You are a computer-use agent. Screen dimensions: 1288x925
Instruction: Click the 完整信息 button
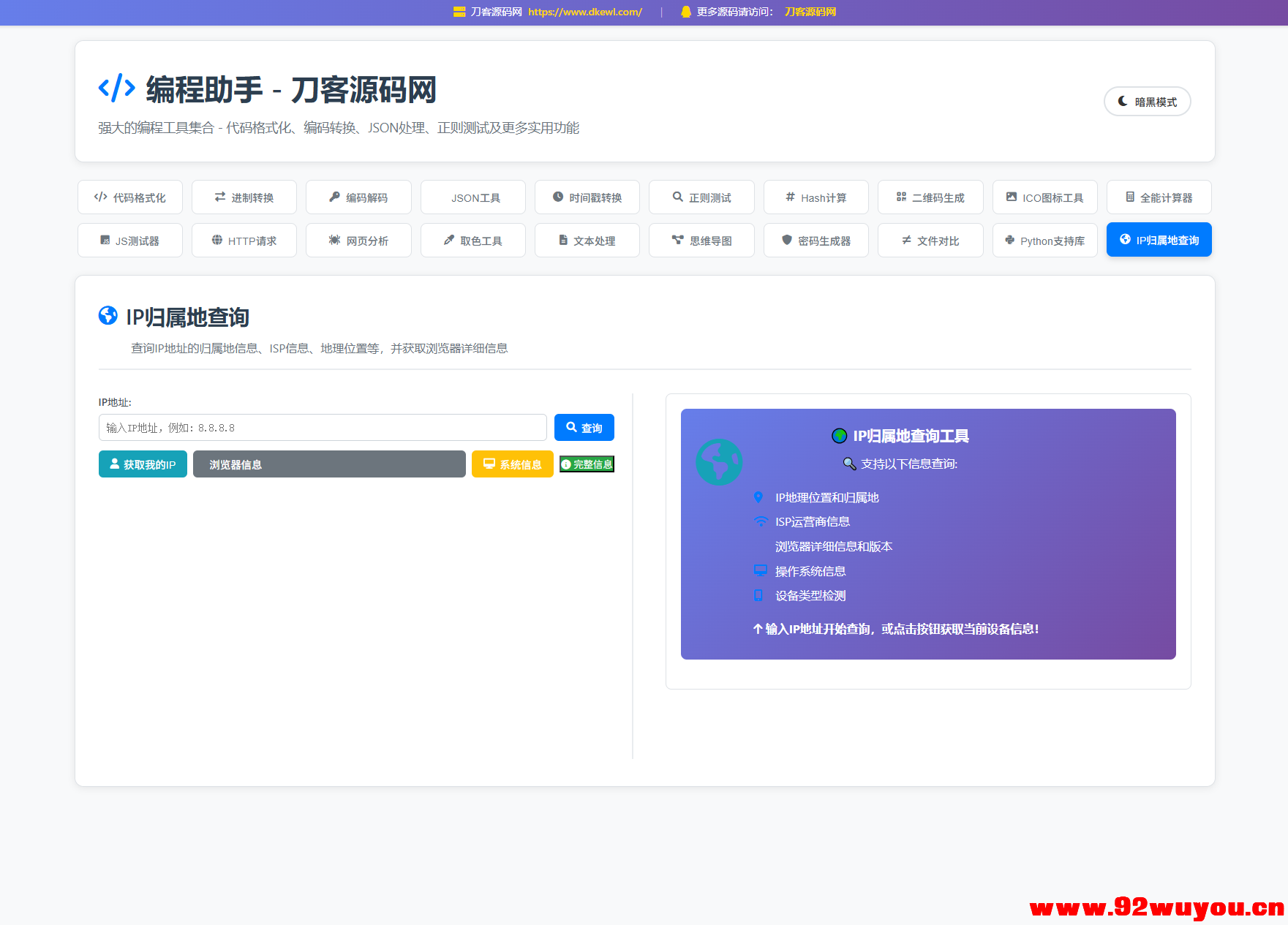[x=587, y=464]
